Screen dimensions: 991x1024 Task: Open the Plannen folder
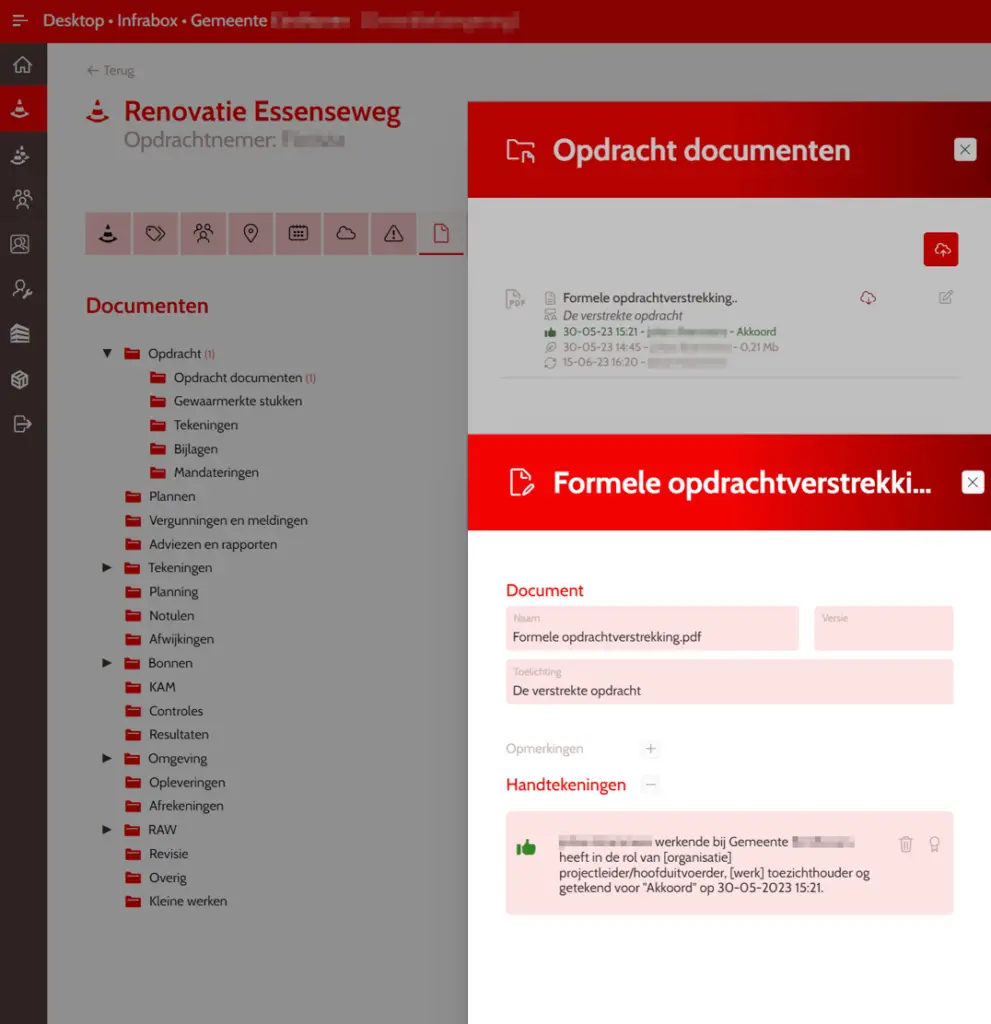(160, 496)
